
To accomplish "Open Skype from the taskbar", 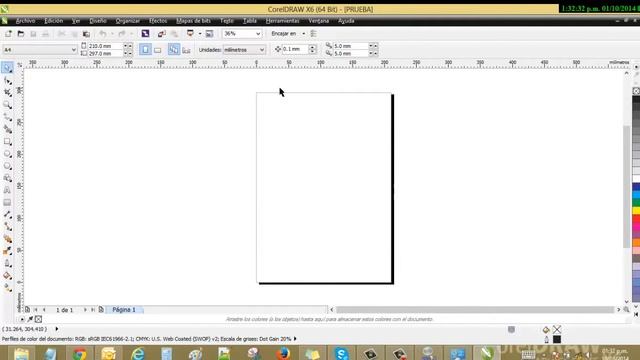I will pyautogui.click(x=341, y=353).
